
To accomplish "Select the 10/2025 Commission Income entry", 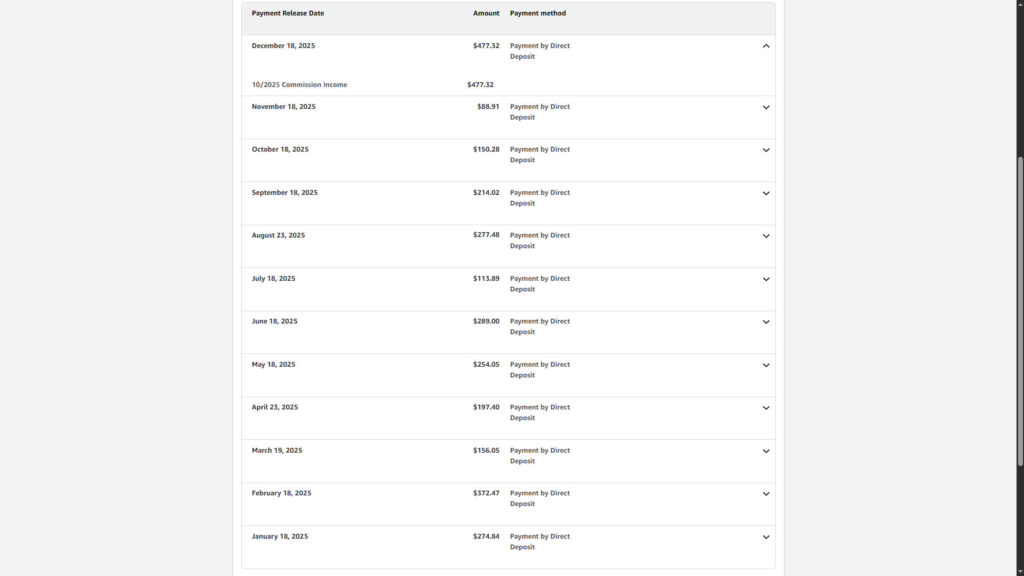I will tap(300, 85).
